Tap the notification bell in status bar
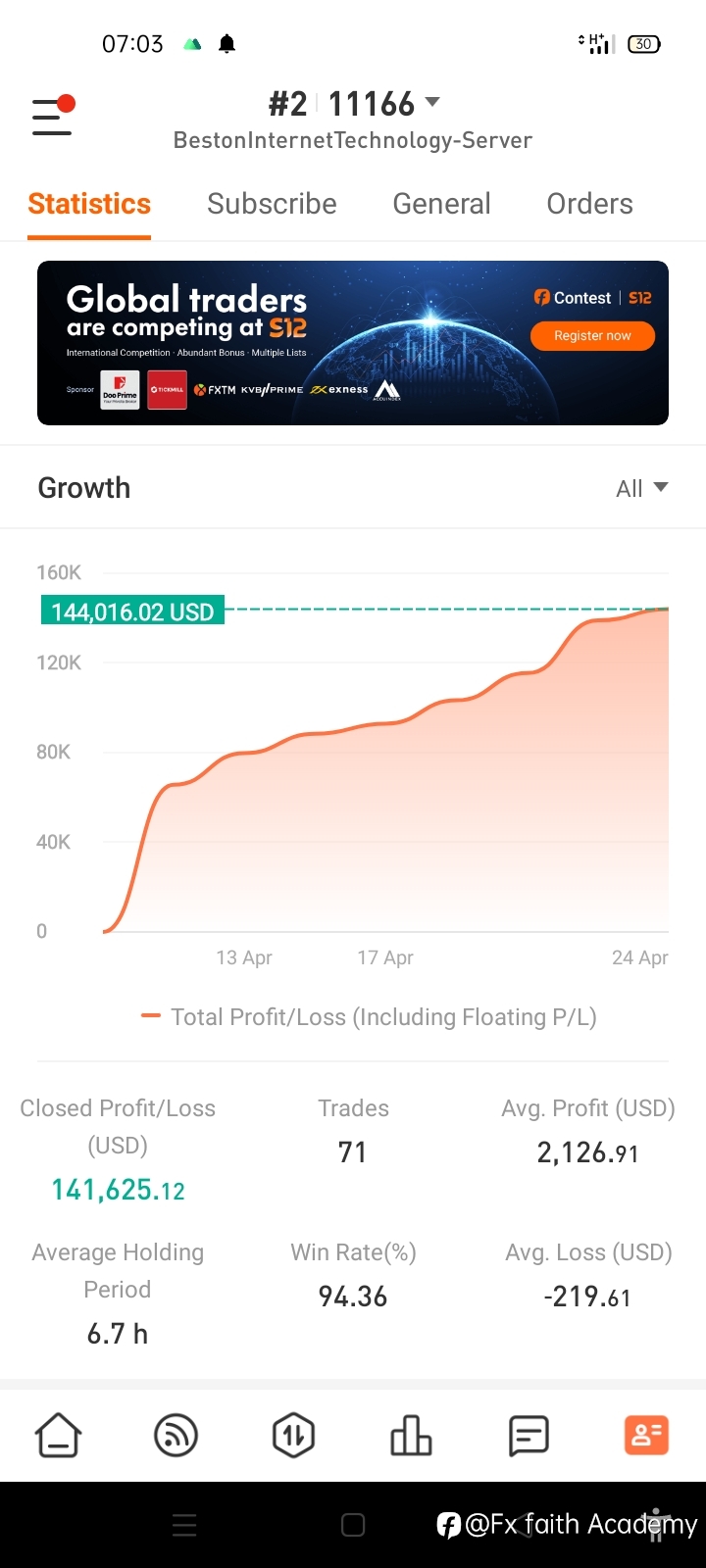706x1568 pixels. [227, 43]
